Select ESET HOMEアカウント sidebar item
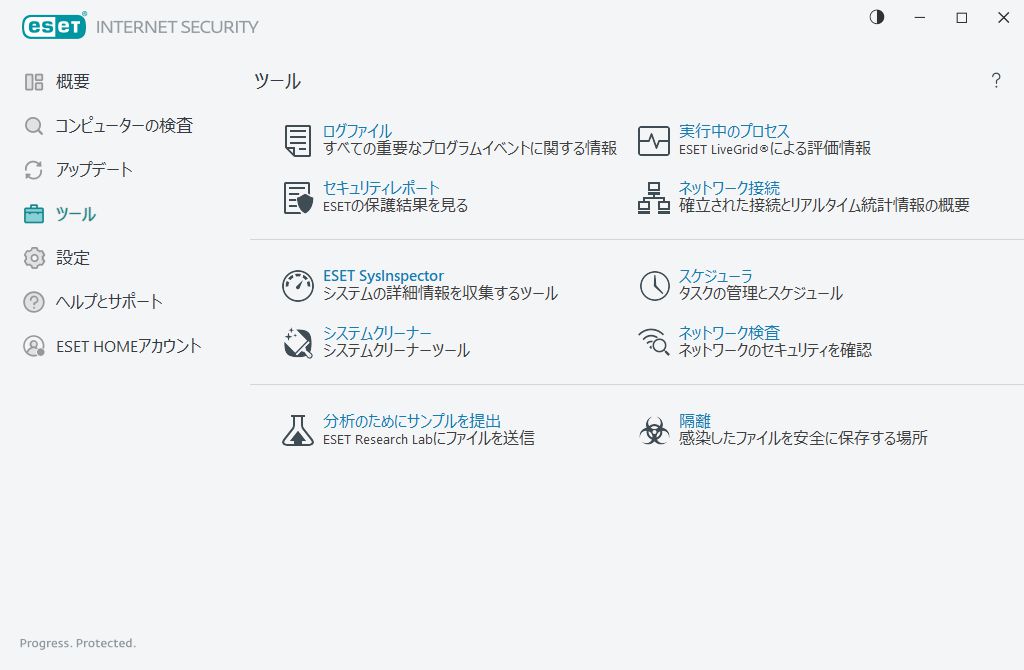 click(128, 346)
